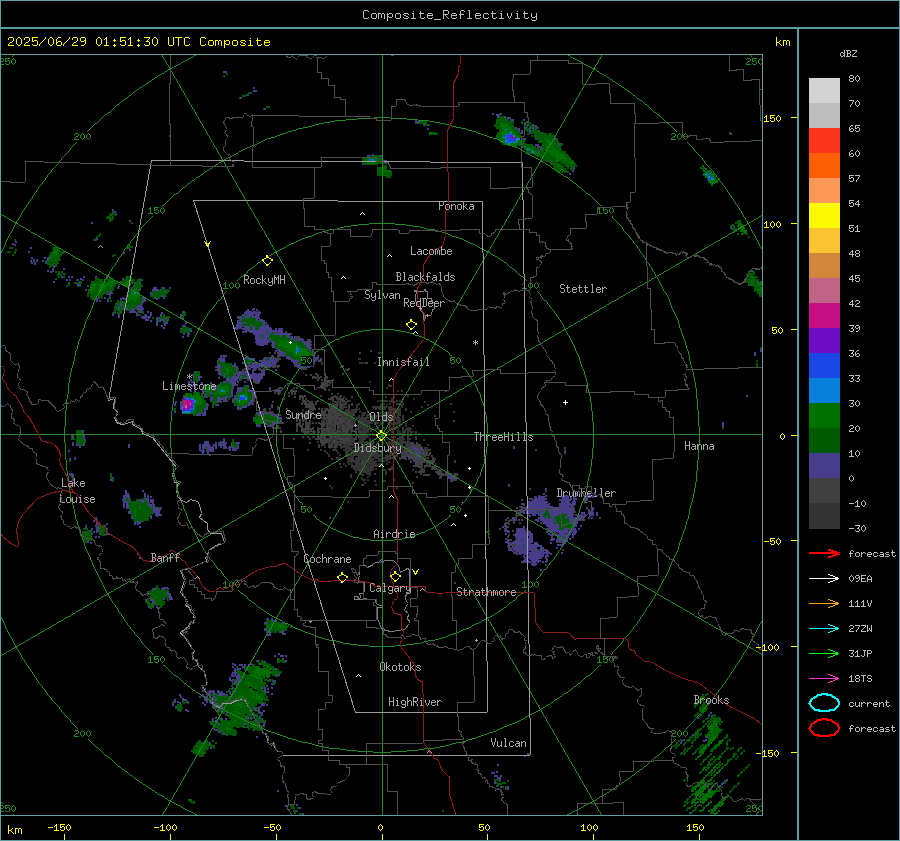The width and height of the screenshot is (900, 841).
Task: Click the Lake Louise map label
Action: (x=77, y=491)
